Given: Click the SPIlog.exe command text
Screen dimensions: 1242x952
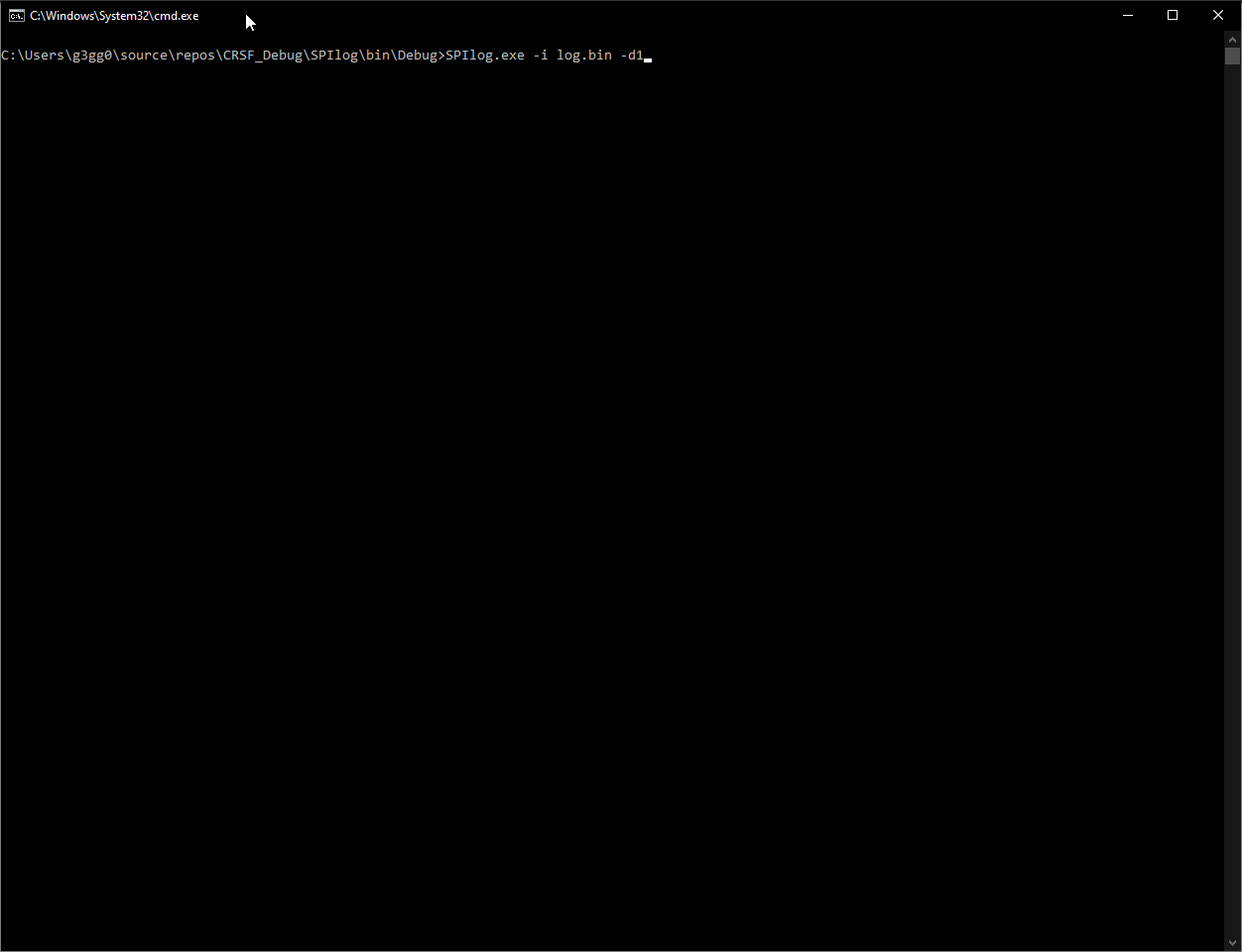Looking at the screenshot, I should click(485, 56).
